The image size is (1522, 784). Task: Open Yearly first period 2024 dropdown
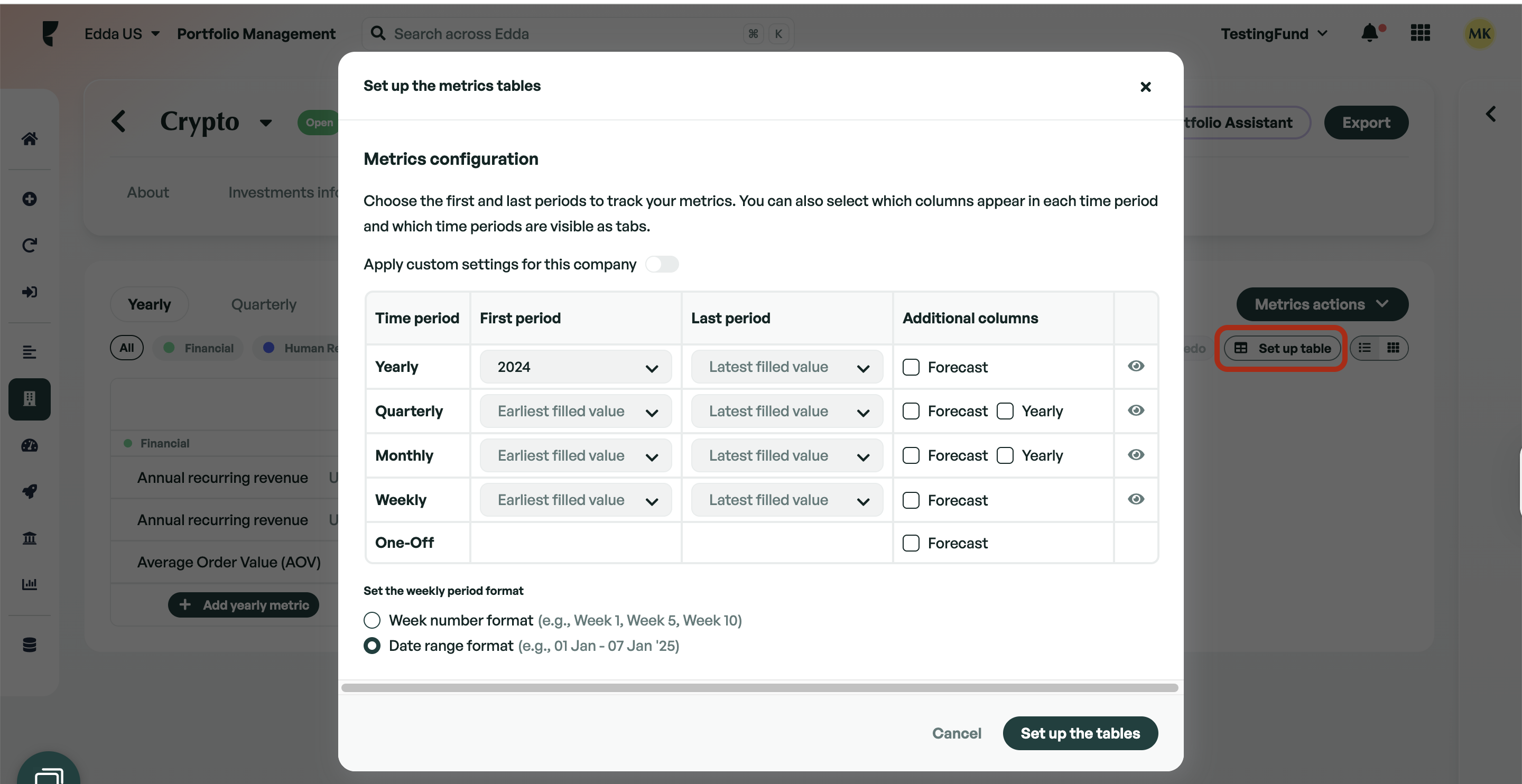576,367
